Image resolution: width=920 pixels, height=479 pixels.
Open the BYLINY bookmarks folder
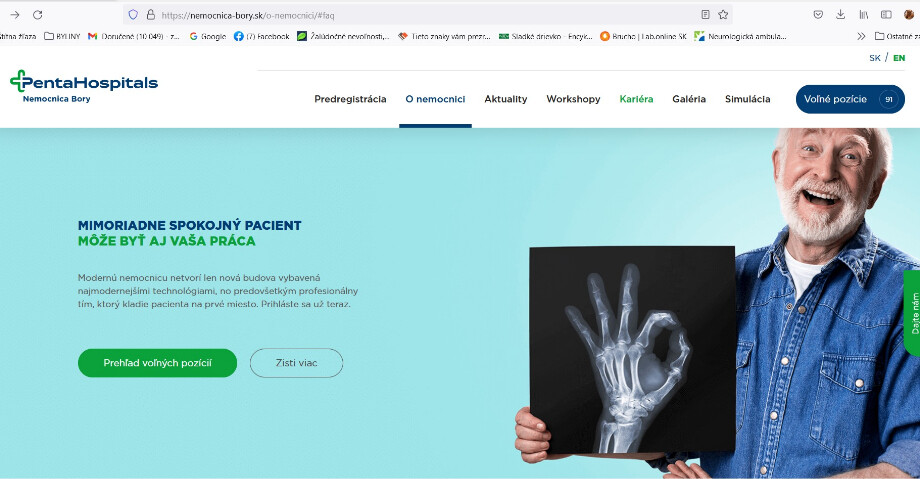[62, 36]
